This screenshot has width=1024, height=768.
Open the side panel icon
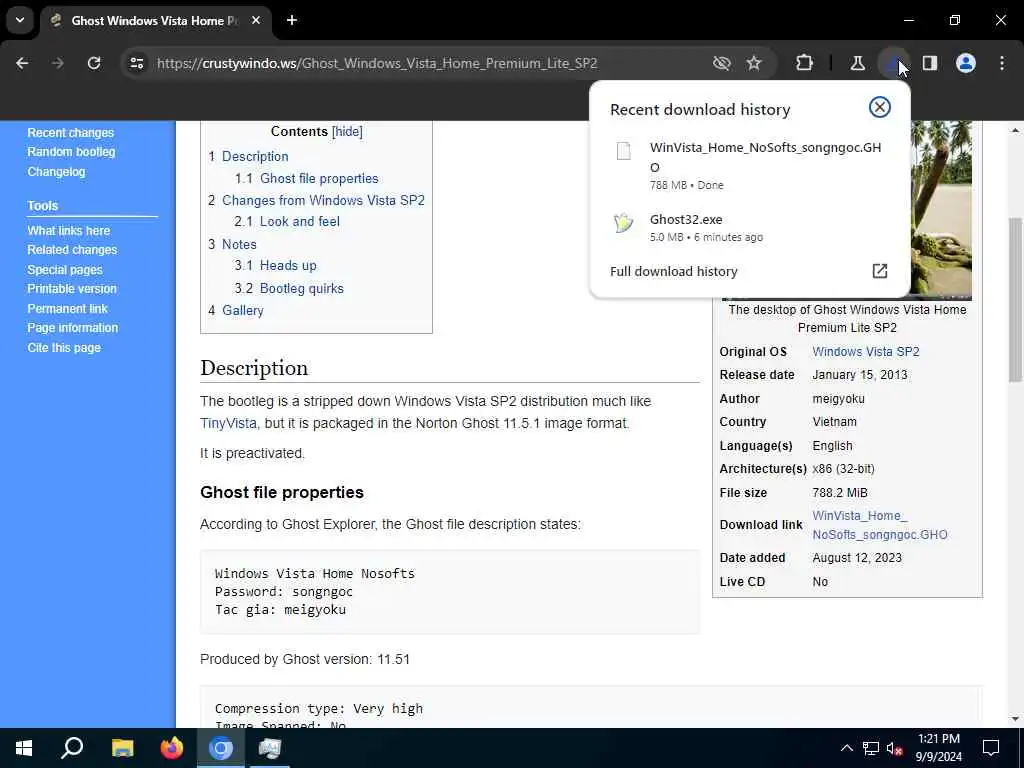coord(930,63)
